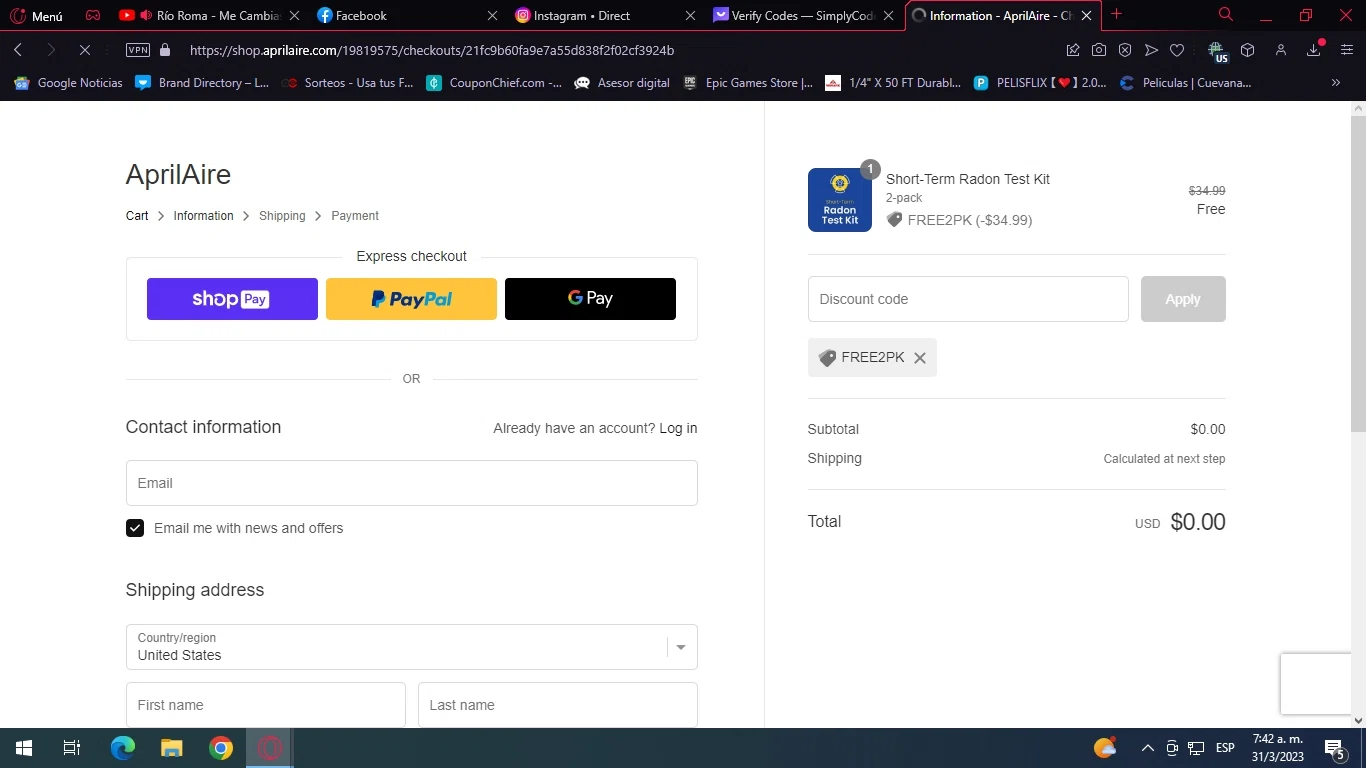The image size is (1366, 768).
Task: Focus the First name field
Action: click(265, 705)
